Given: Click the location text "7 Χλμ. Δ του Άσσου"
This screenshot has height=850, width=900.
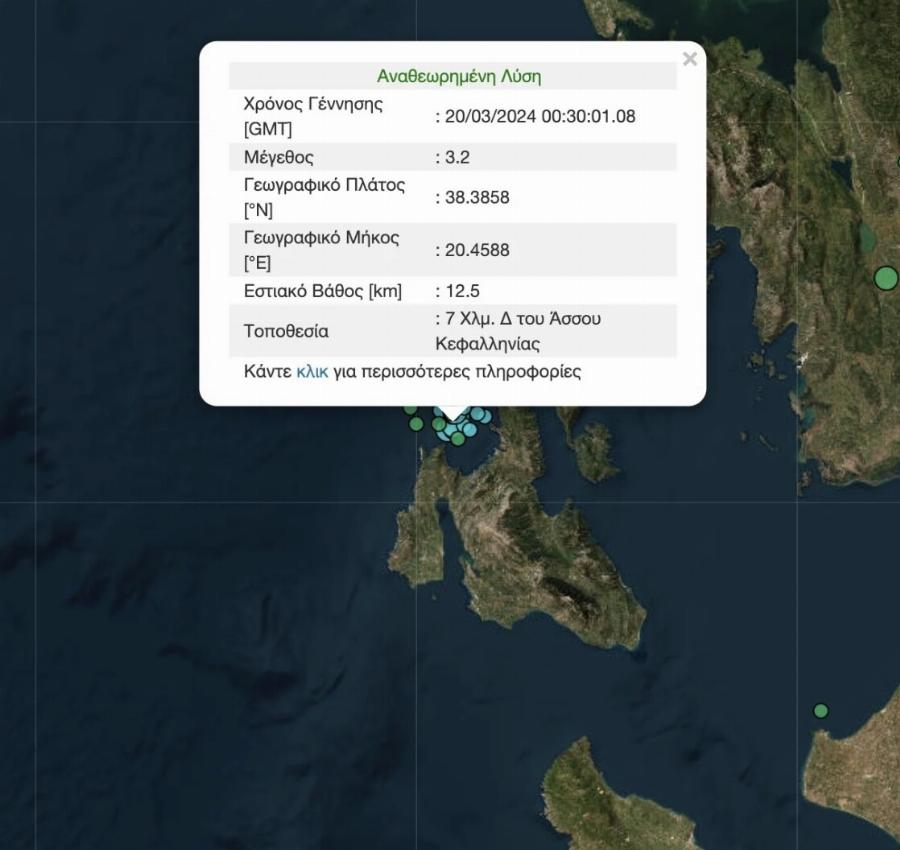Looking at the screenshot, I should [x=522, y=319].
